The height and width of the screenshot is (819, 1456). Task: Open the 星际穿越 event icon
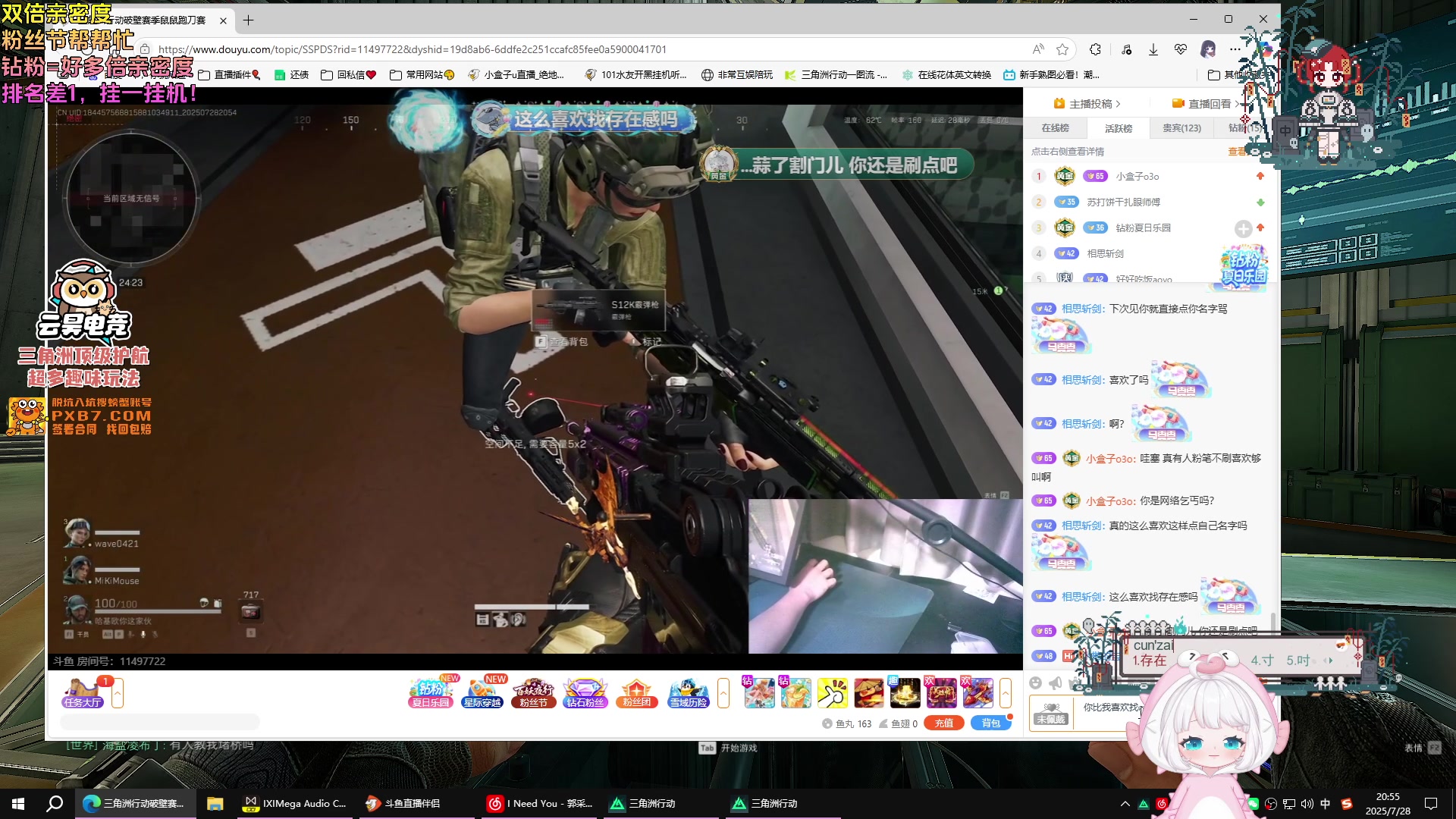click(x=482, y=692)
